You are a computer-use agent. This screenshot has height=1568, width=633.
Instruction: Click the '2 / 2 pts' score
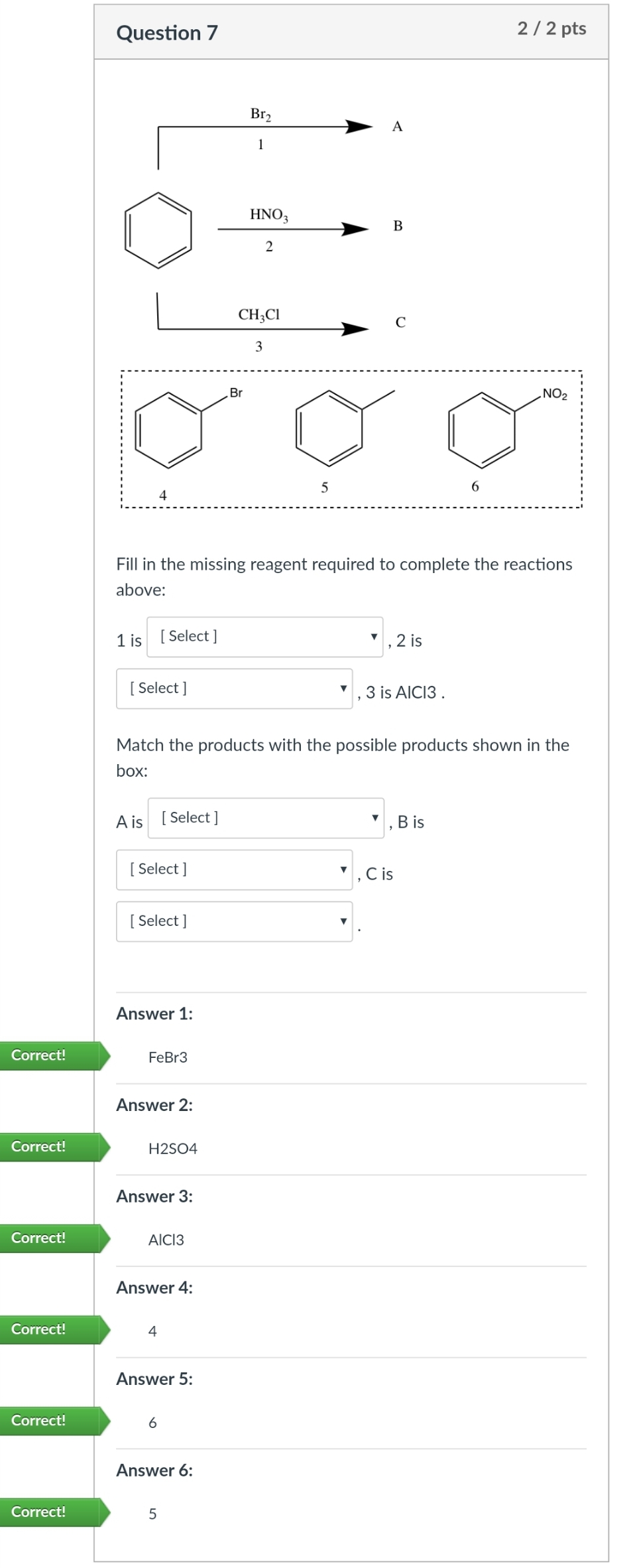coord(551,29)
